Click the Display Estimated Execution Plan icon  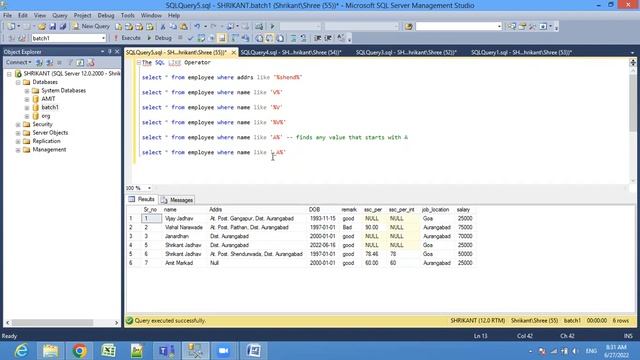[x=200, y=38]
